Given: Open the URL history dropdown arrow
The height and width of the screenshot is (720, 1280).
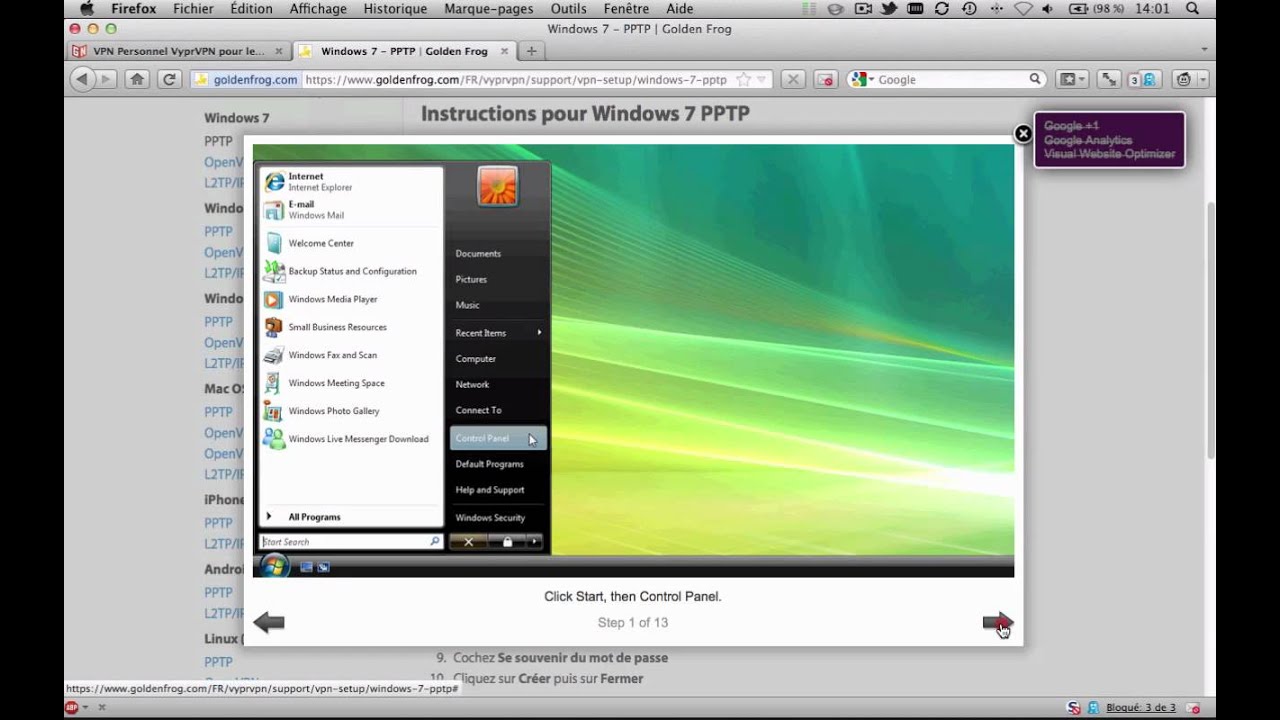Looking at the screenshot, I should (x=762, y=79).
